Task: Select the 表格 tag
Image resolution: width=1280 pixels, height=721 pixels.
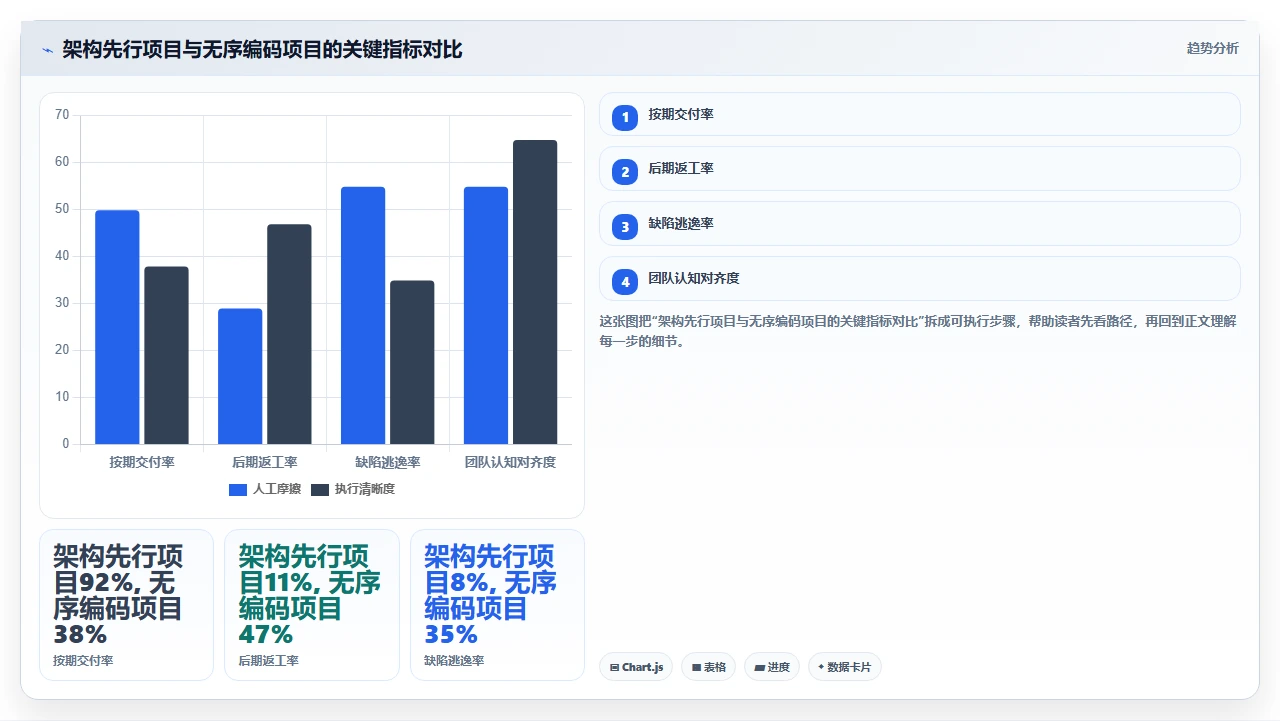Action: 709,667
